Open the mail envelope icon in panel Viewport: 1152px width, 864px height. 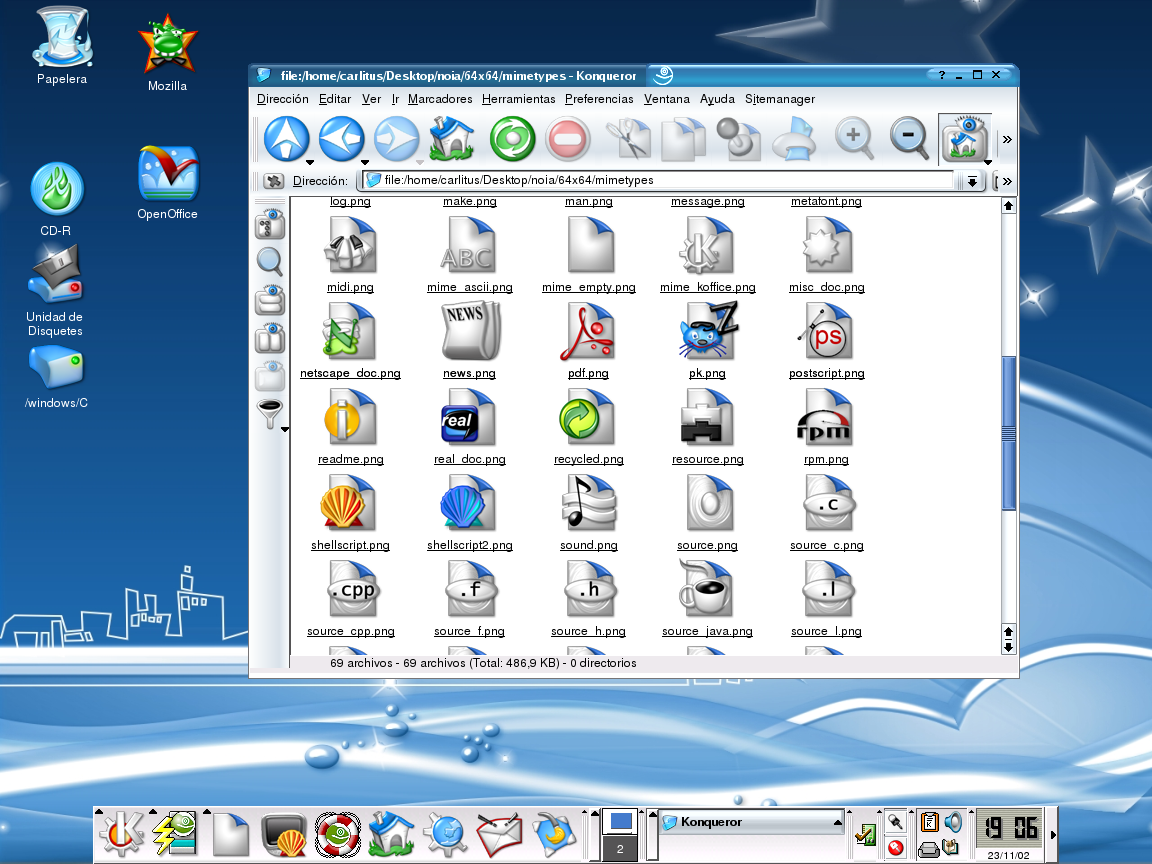coord(499,834)
